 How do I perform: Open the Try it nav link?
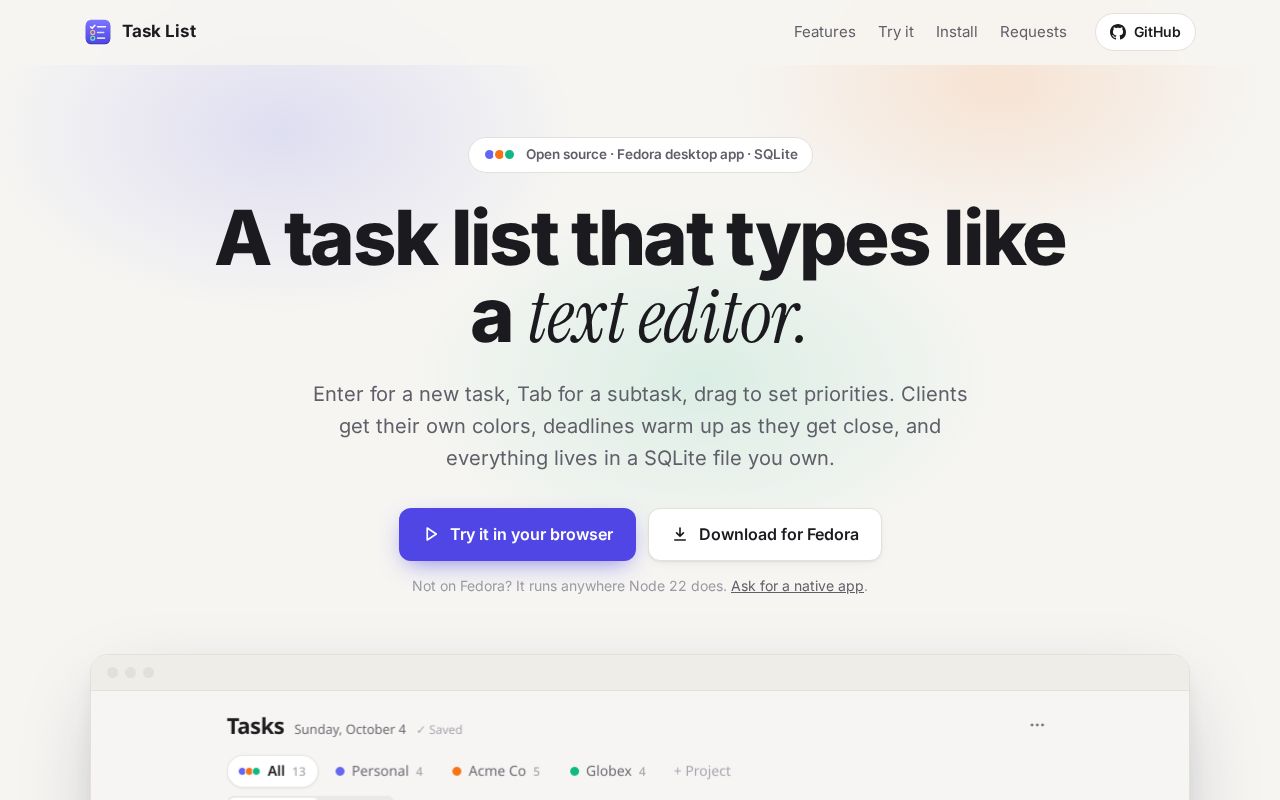tap(896, 32)
